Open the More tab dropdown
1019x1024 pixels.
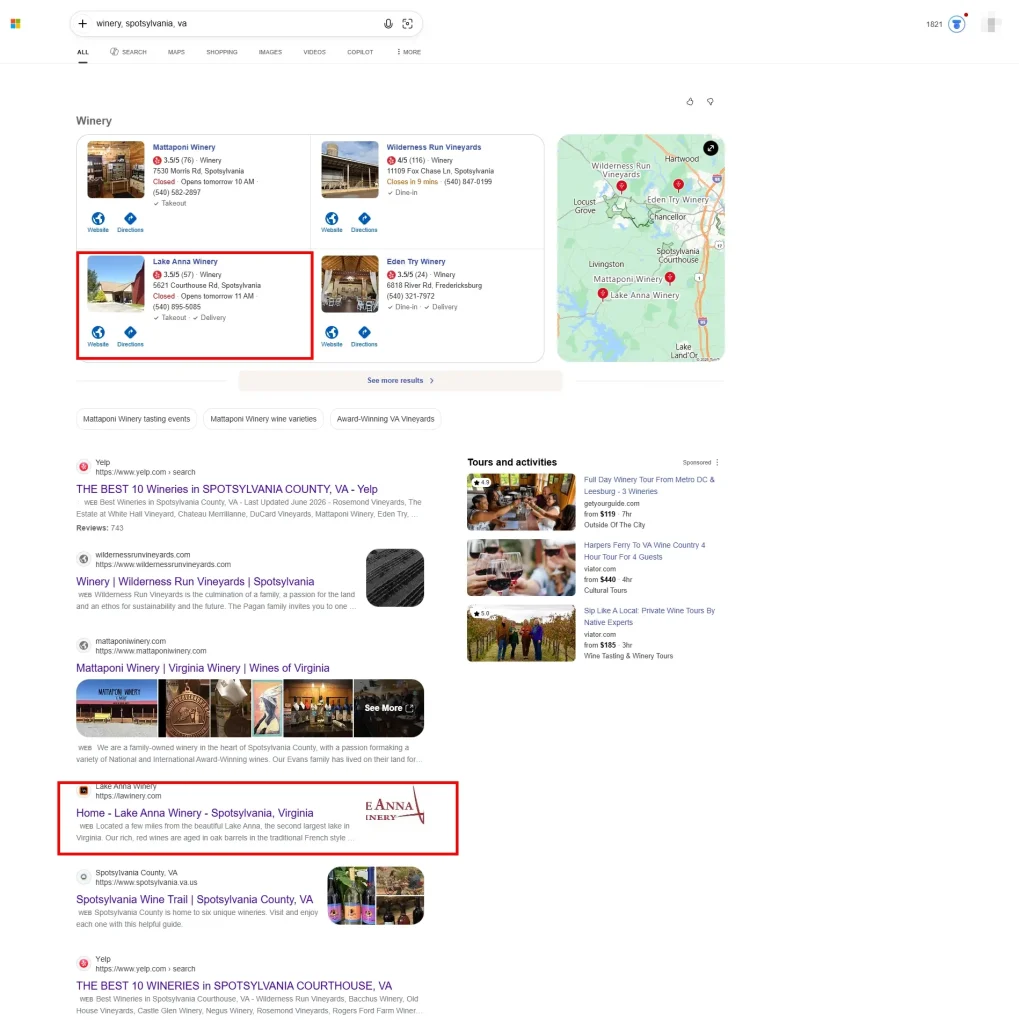coord(409,52)
